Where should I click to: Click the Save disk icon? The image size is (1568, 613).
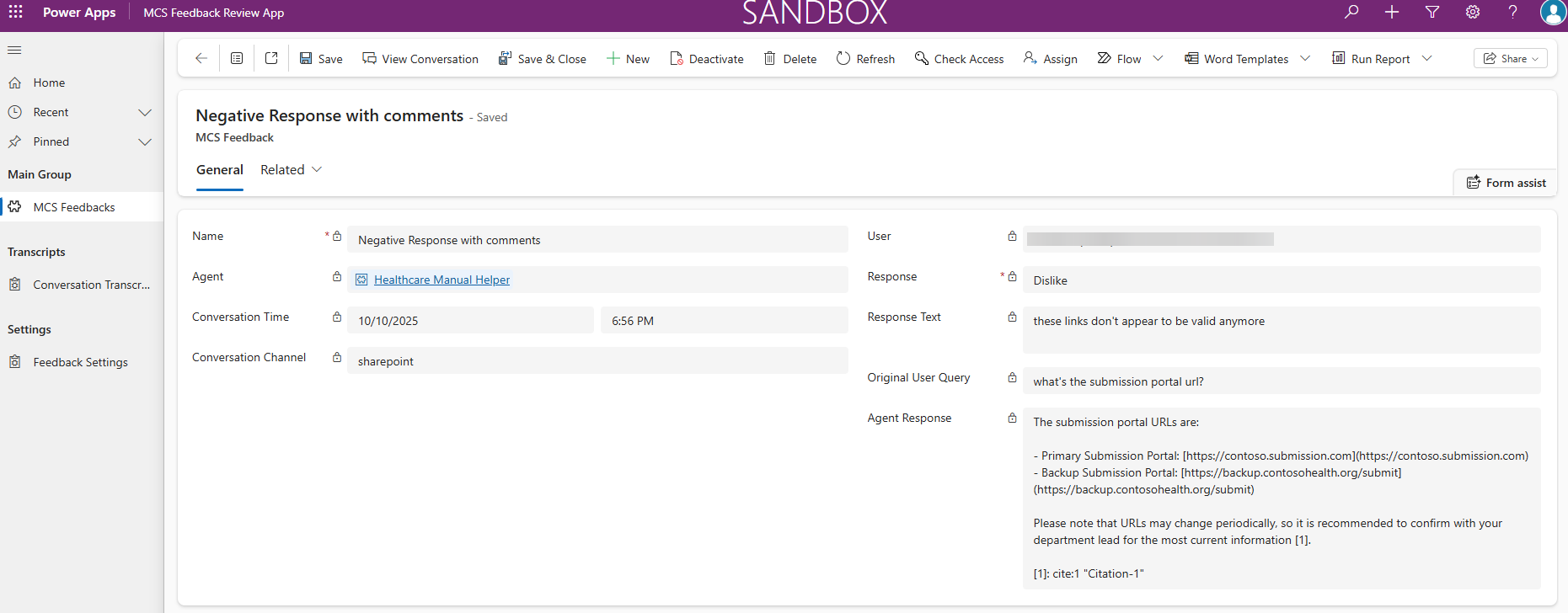pos(307,58)
